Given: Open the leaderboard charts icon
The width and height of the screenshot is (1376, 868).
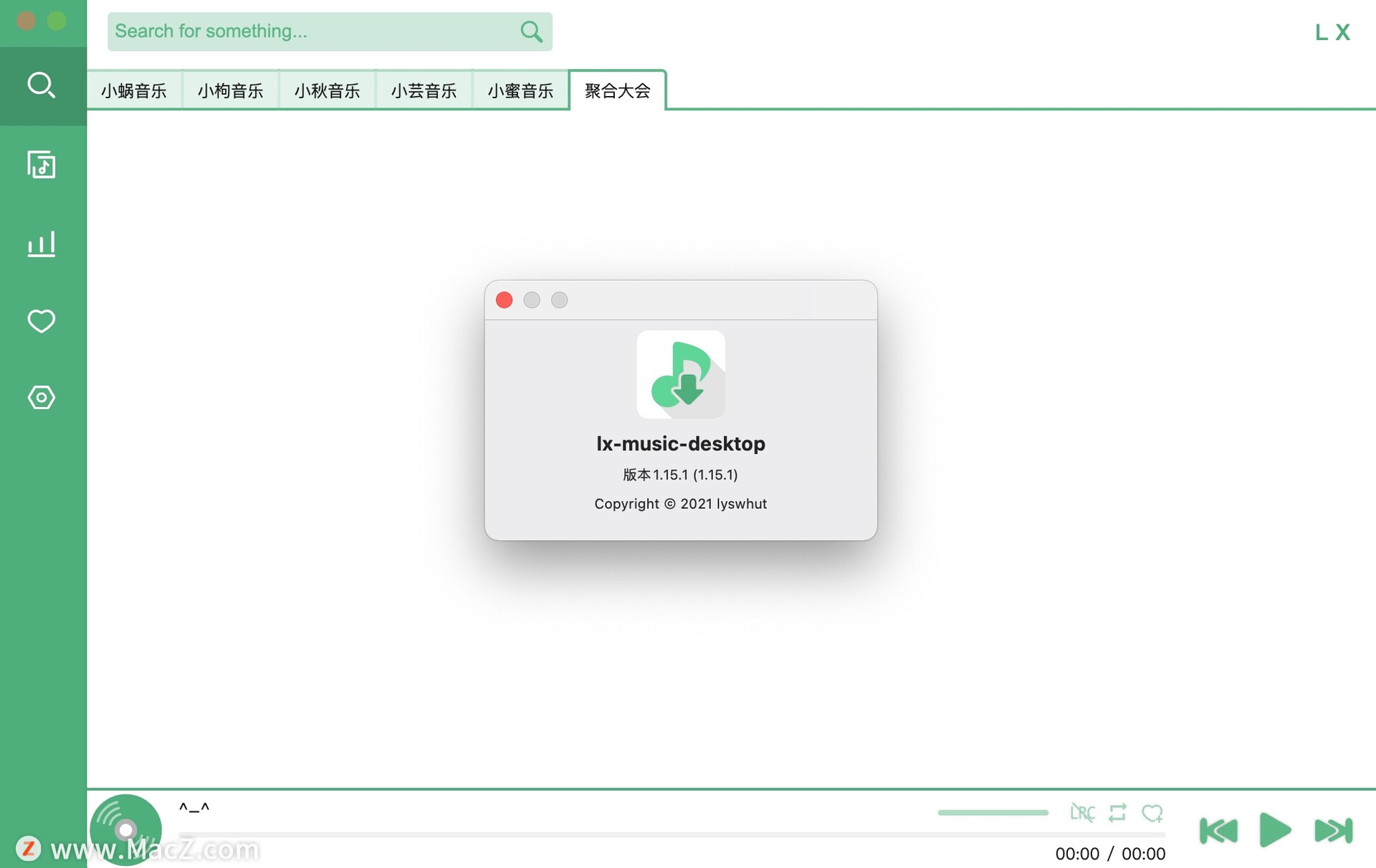Looking at the screenshot, I should 42,244.
